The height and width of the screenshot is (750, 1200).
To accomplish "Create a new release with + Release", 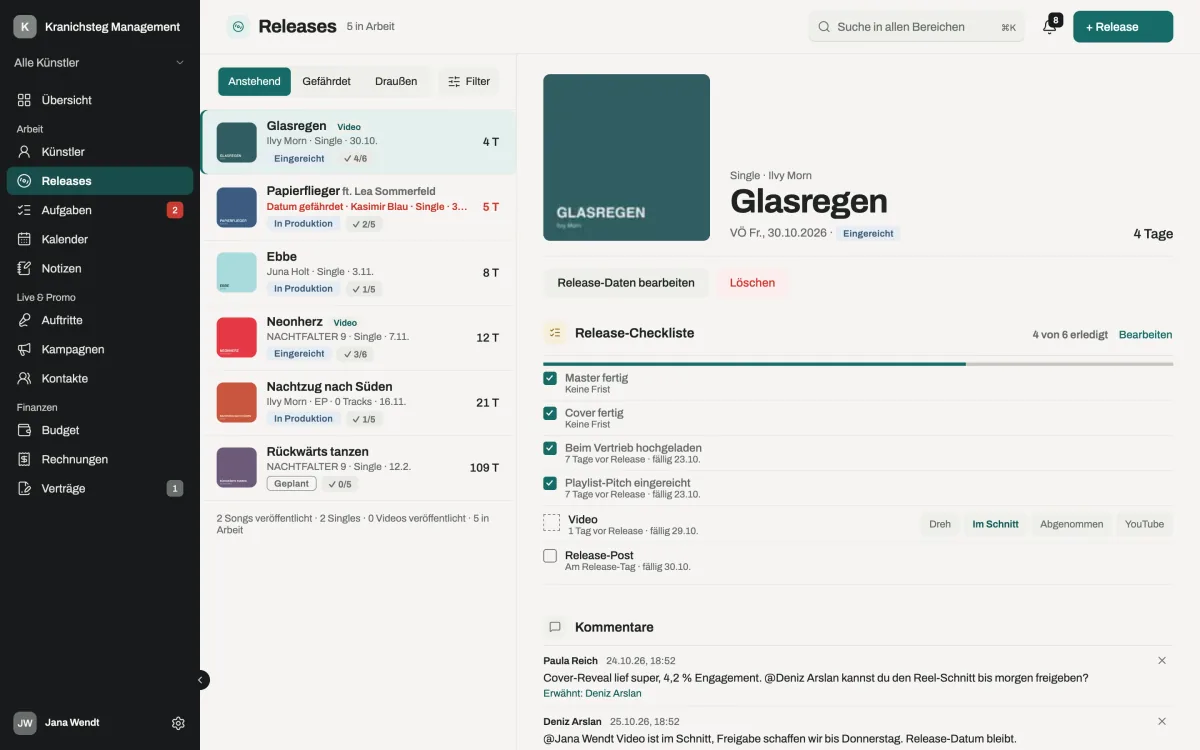I will click(1123, 27).
